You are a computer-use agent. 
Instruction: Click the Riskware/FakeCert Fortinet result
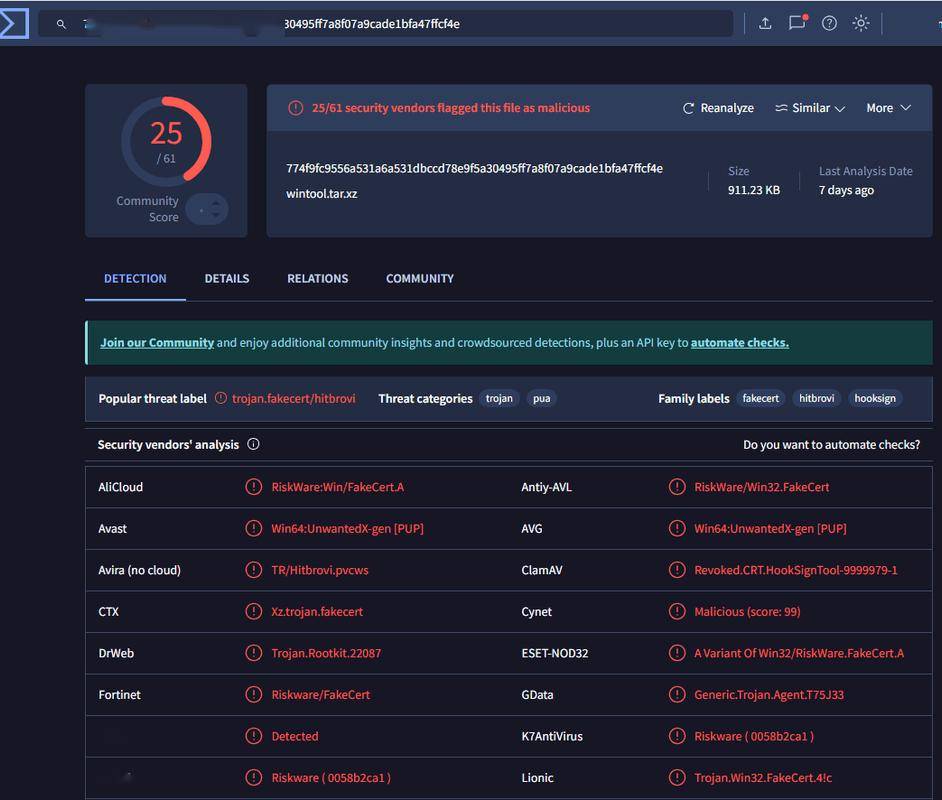point(321,695)
